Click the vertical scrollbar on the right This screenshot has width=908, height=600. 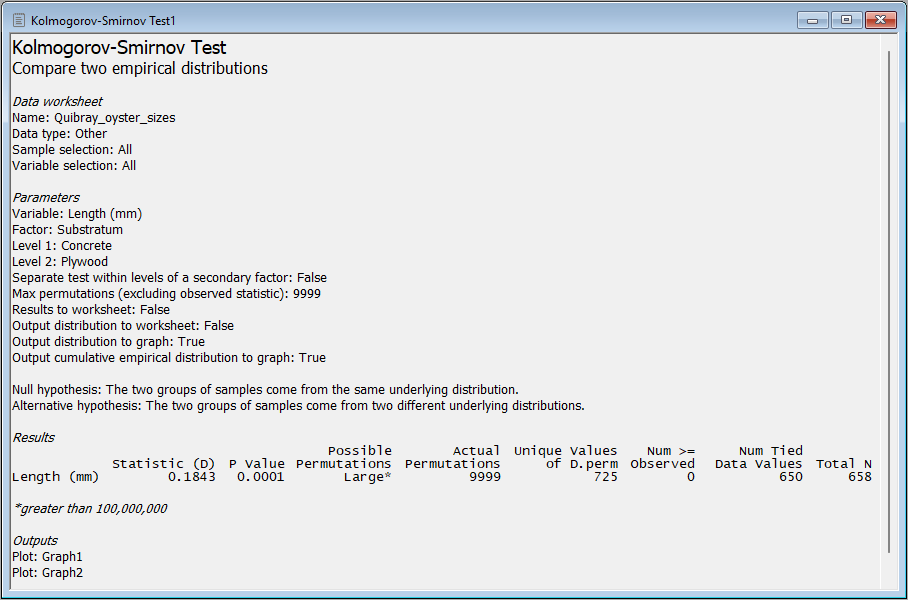[889, 300]
